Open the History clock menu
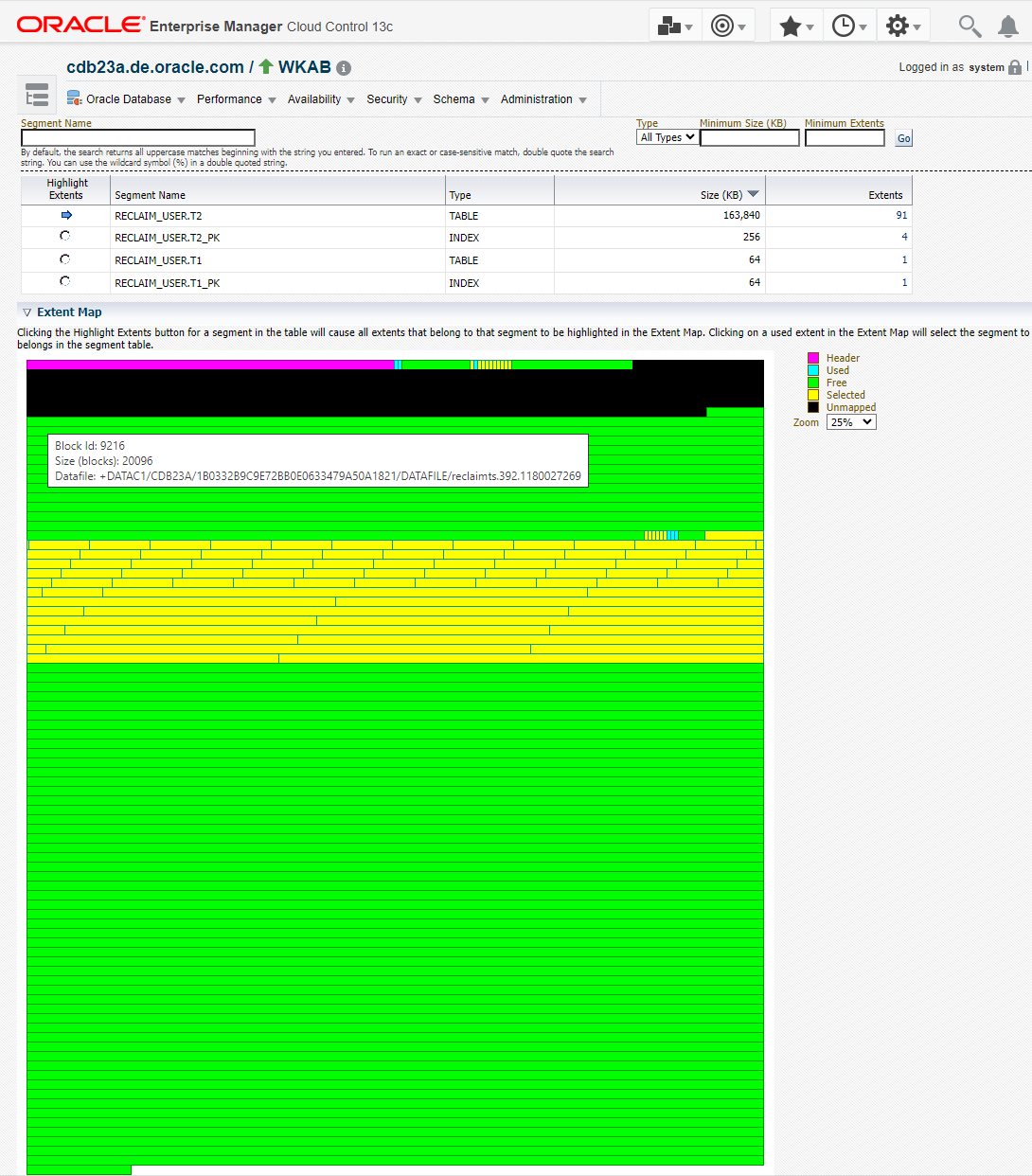This screenshot has width=1032, height=1176. point(849,26)
